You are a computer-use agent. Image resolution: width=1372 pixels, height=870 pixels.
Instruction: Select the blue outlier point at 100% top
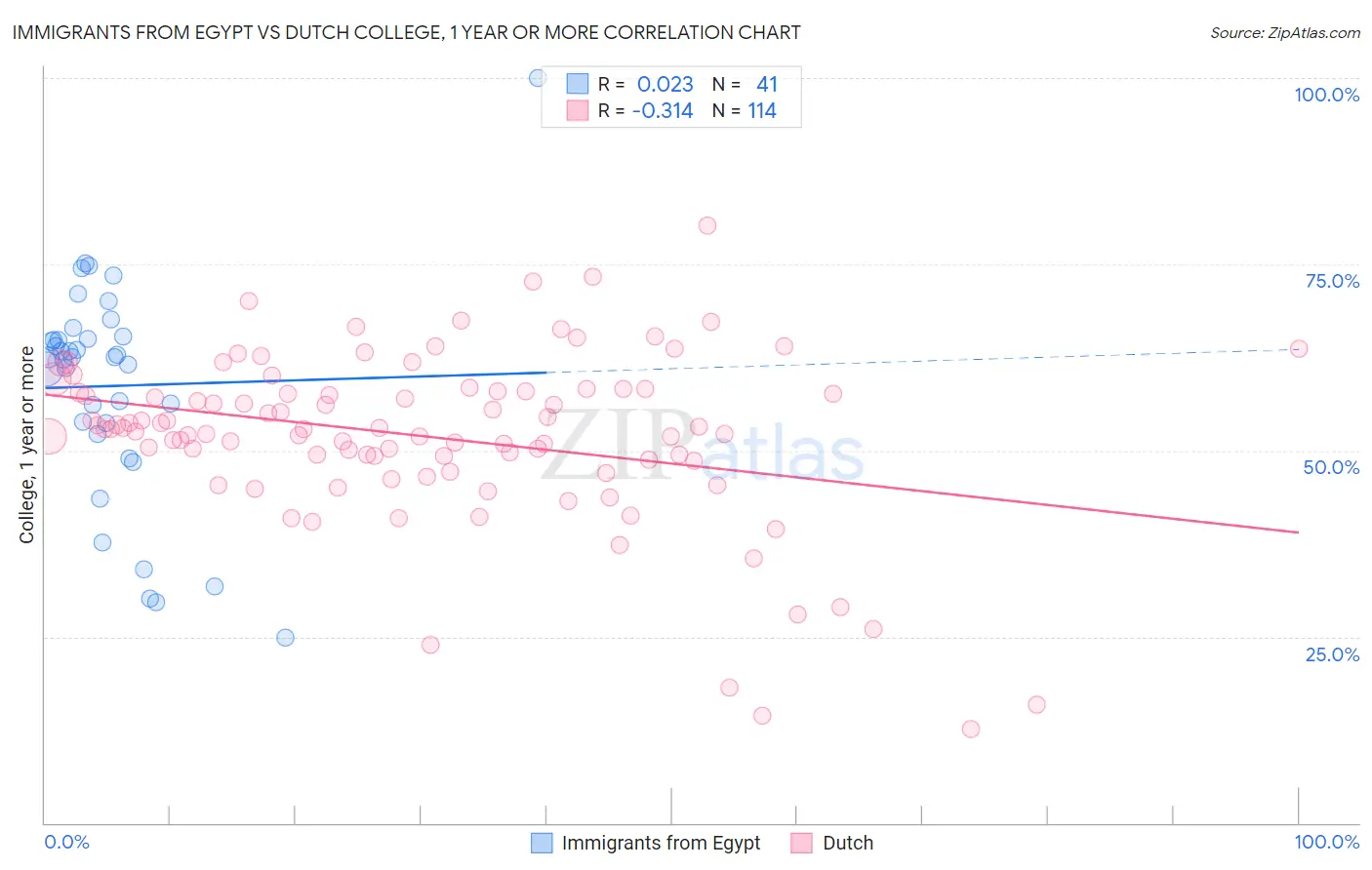(x=538, y=78)
